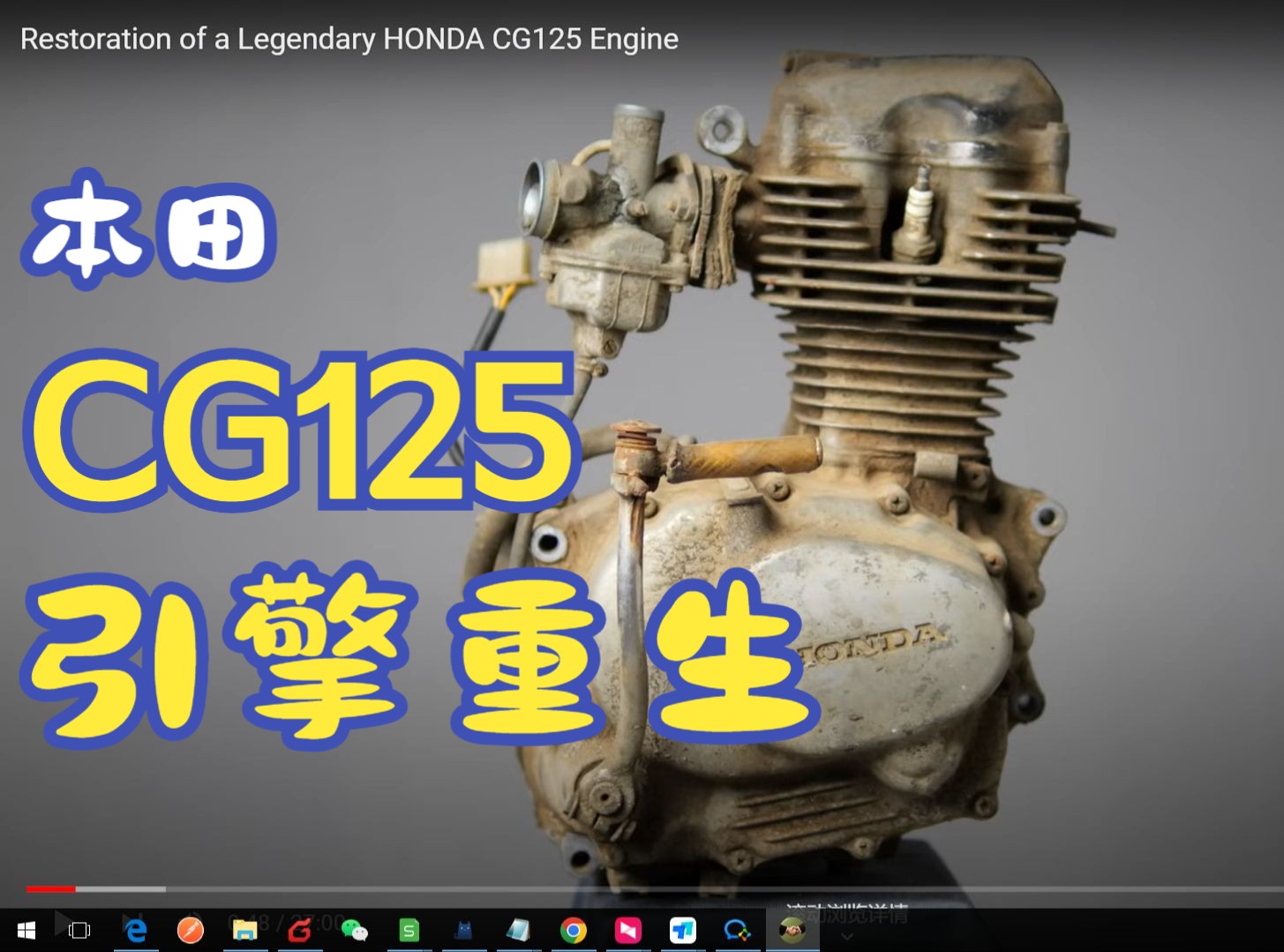Open the blue T application taskbar icon
Screen dimensions: 1284x952
pyautogui.click(x=683, y=930)
